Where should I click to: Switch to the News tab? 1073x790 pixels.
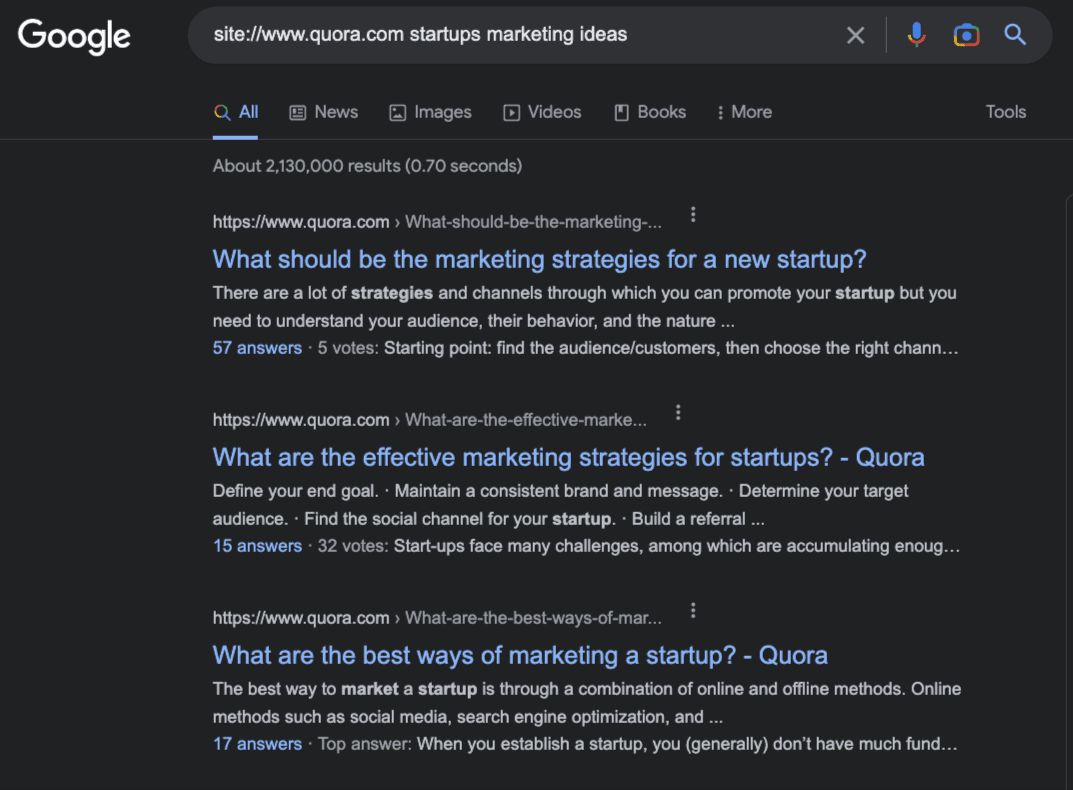pyautogui.click(x=324, y=112)
